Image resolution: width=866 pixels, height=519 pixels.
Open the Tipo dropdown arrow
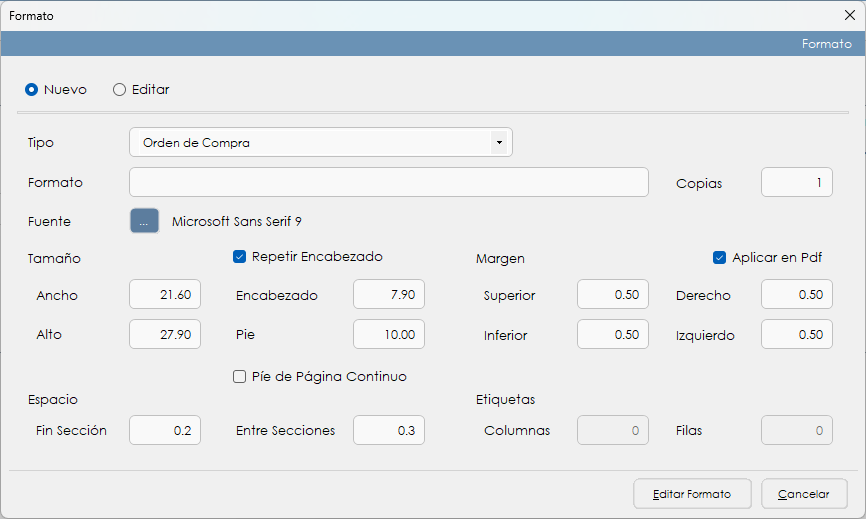click(x=498, y=143)
